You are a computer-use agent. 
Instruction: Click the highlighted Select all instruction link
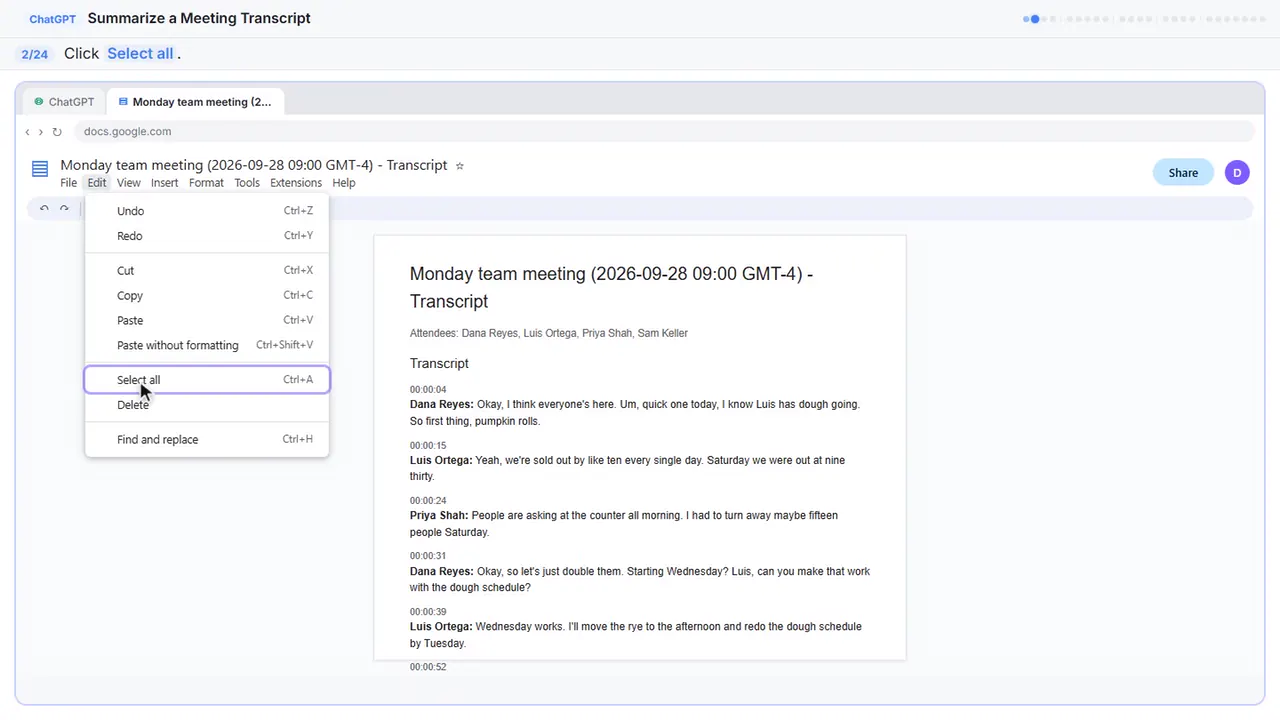(x=140, y=53)
